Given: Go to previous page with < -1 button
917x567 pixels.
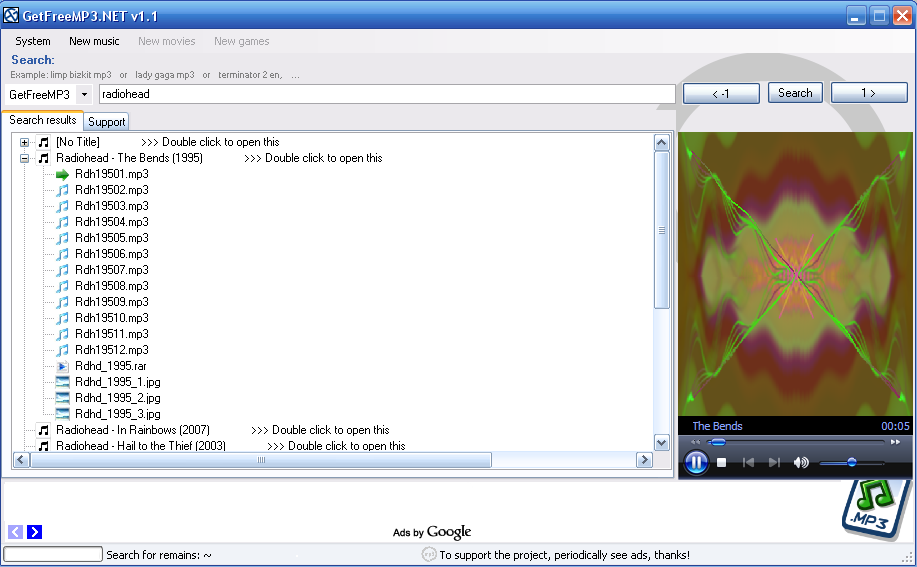Looking at the screenshot, I should (721, 93).
